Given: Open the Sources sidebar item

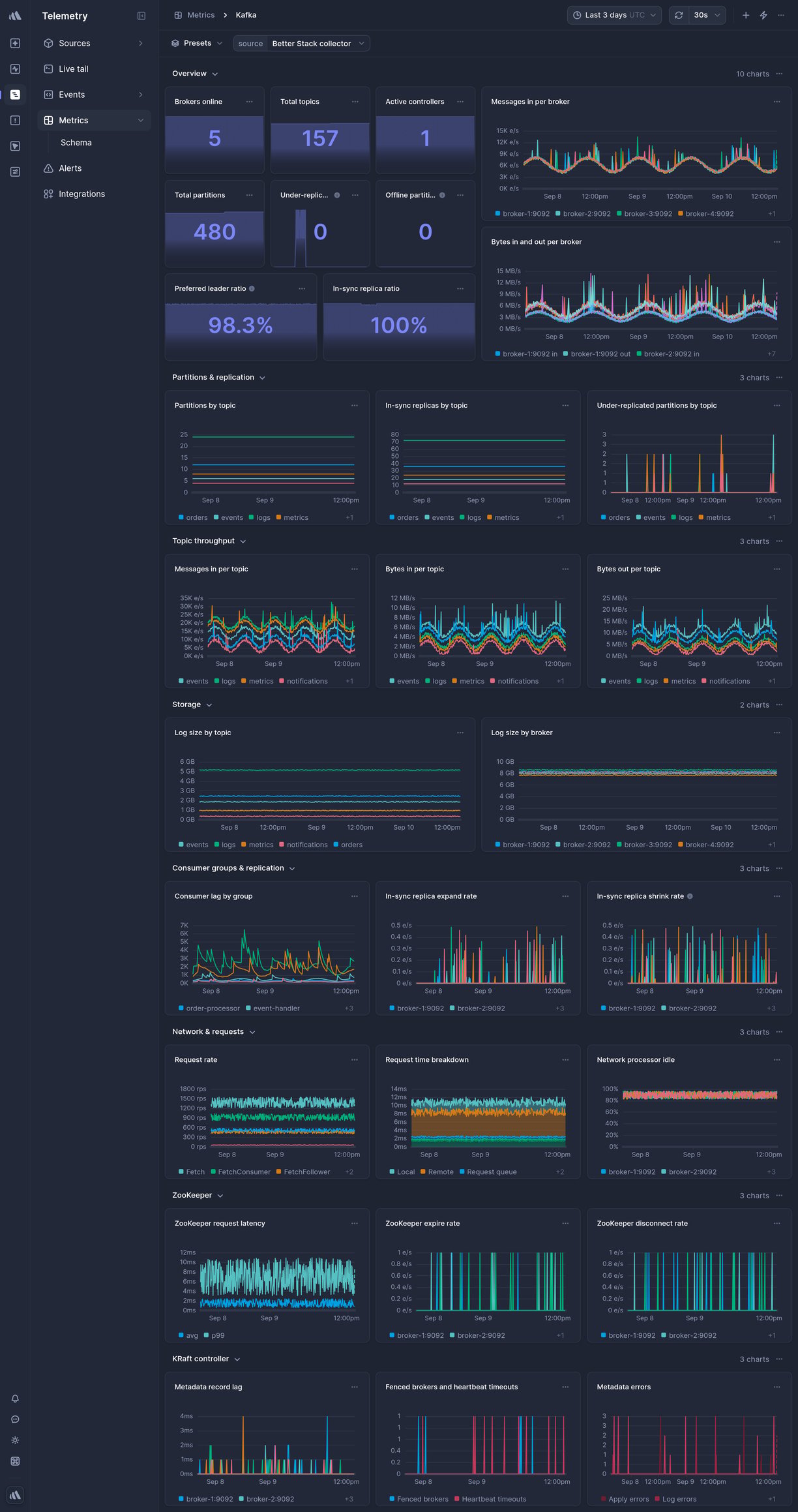Looking at the screenshot, I should (x=94, y=43).
